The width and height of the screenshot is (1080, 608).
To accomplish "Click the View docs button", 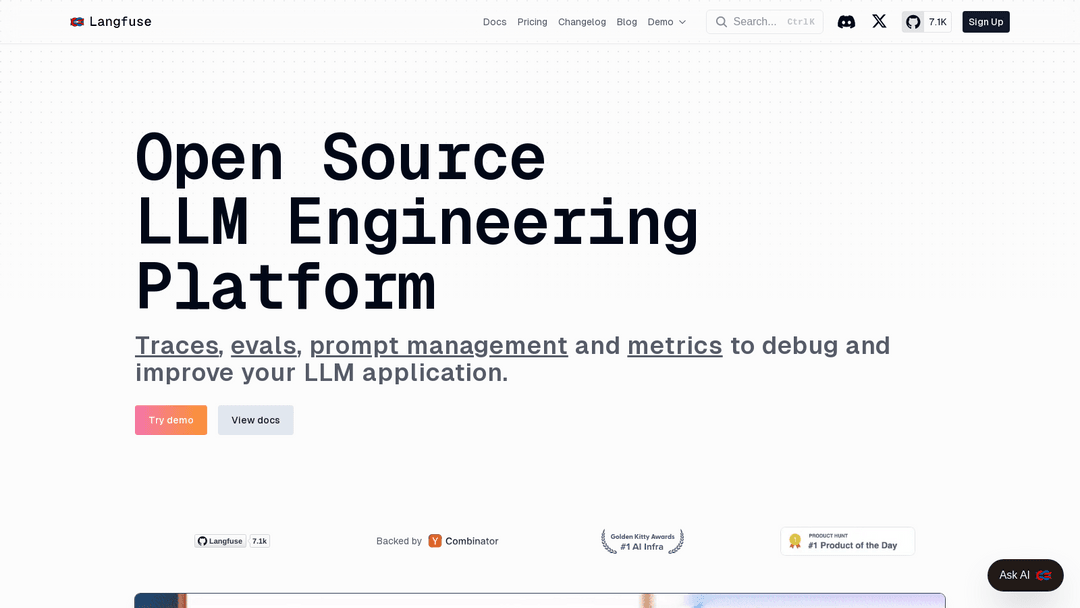I will click(256, 420).
